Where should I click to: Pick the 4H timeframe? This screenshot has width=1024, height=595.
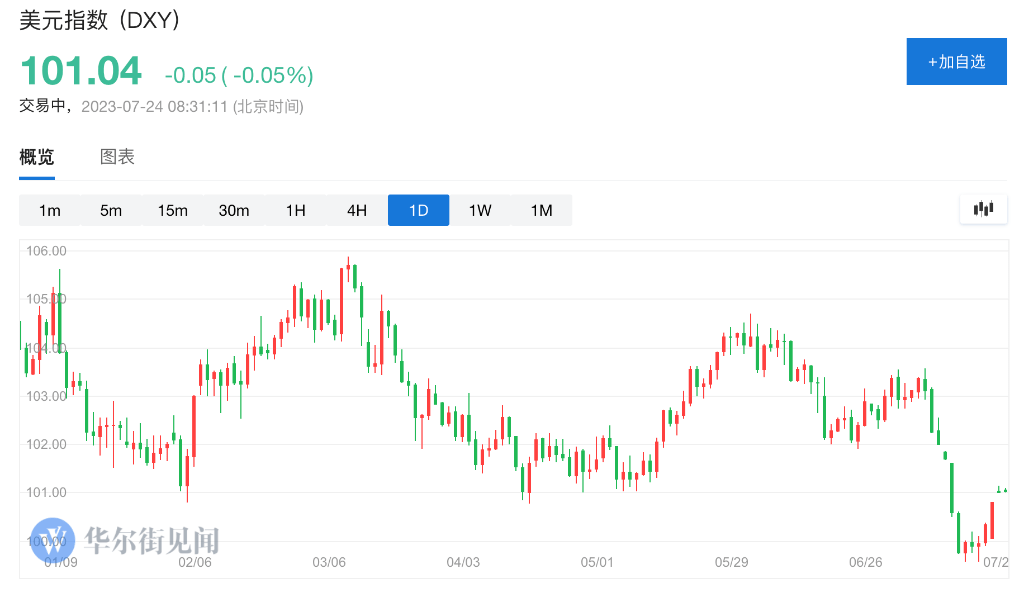[x=357, y=210]
